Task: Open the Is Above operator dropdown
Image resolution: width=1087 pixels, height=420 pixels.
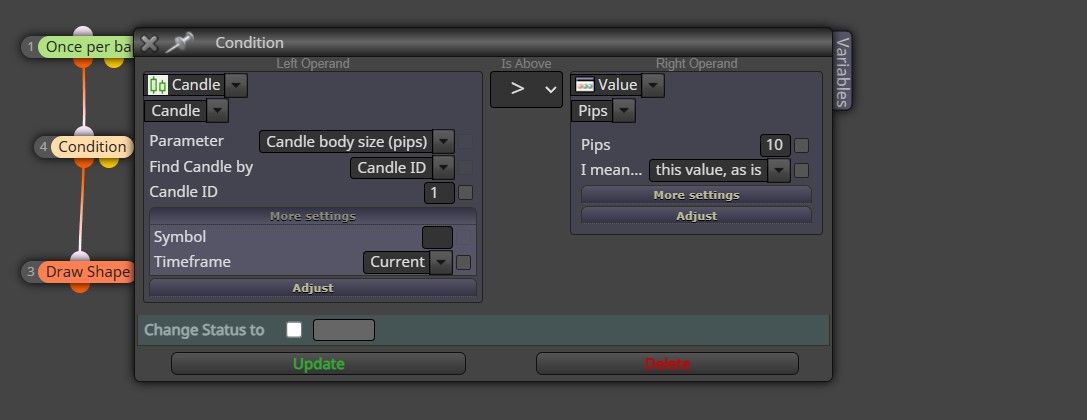Action: click(526, 89)
